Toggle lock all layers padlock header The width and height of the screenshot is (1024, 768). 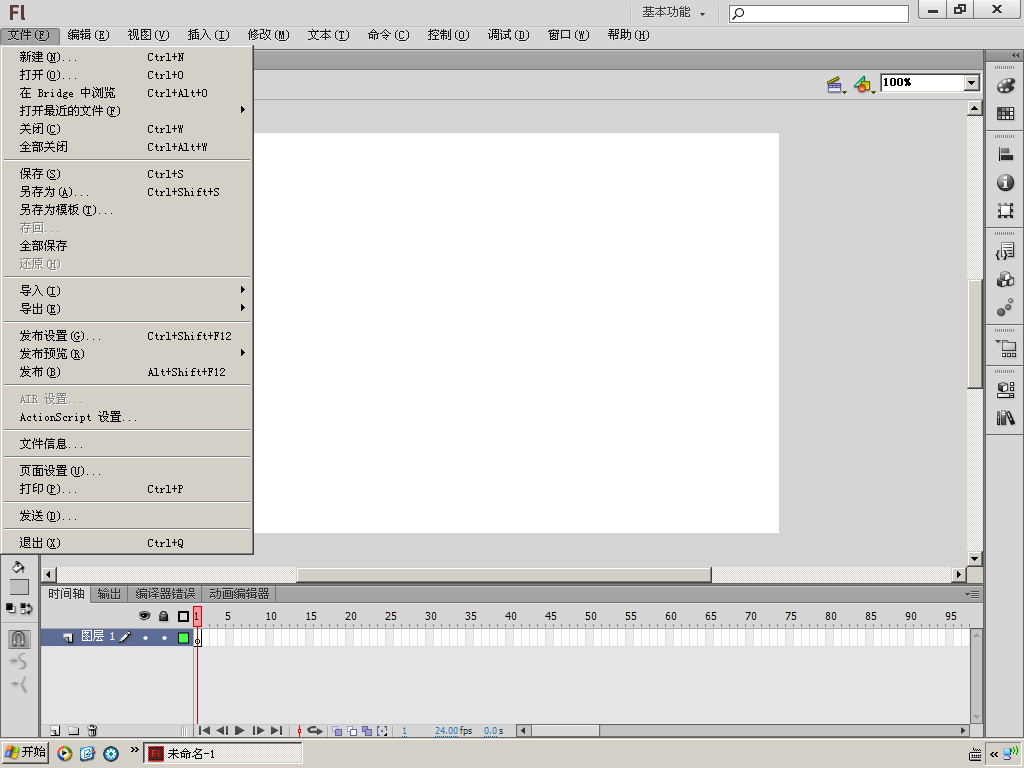(164, 616)
